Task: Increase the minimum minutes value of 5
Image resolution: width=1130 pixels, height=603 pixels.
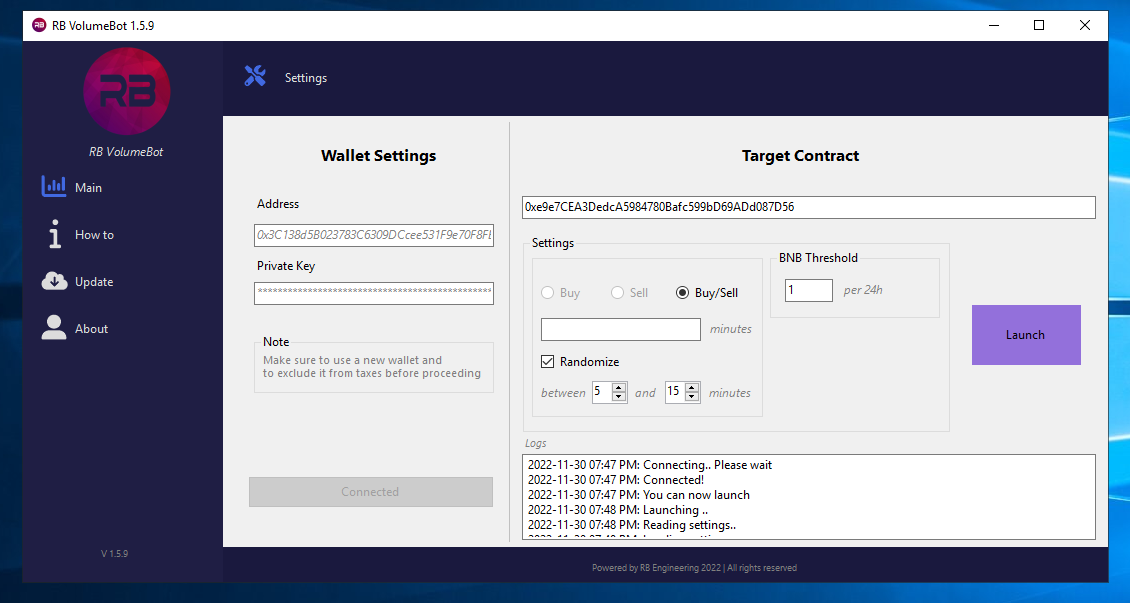Action: (619, 388)
